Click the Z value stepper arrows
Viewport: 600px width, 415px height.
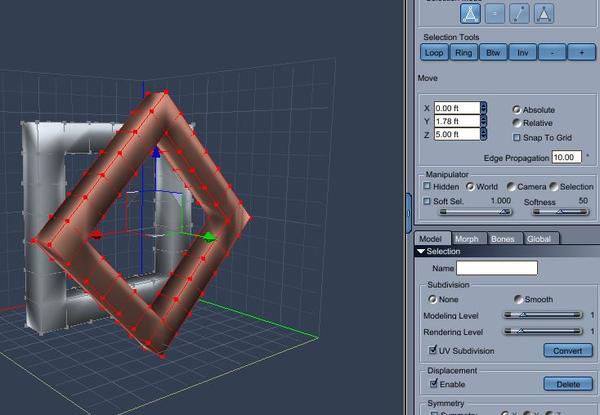point(483,134)
